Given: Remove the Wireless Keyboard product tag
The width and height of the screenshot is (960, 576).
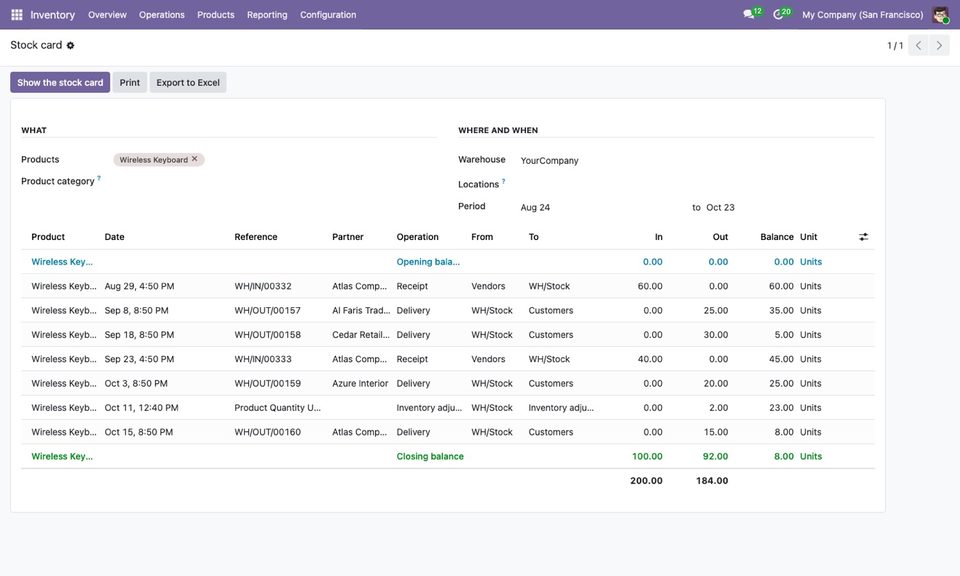Looking at the screenshot, I should click(195, 159).
